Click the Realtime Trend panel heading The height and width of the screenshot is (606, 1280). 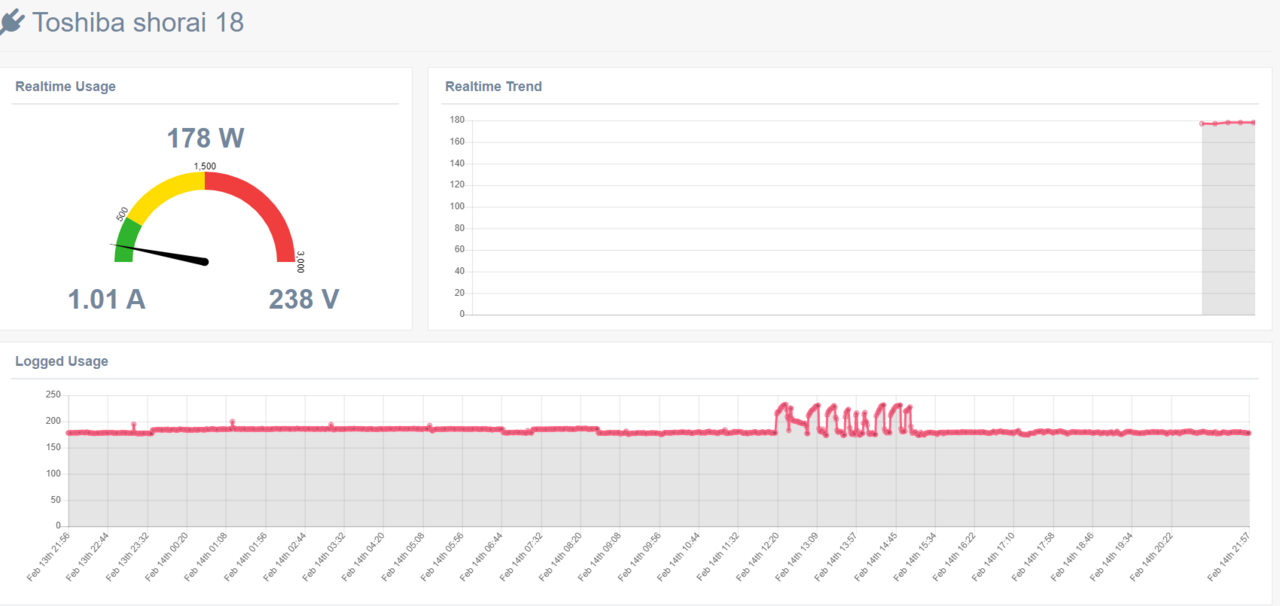point(493,86)
